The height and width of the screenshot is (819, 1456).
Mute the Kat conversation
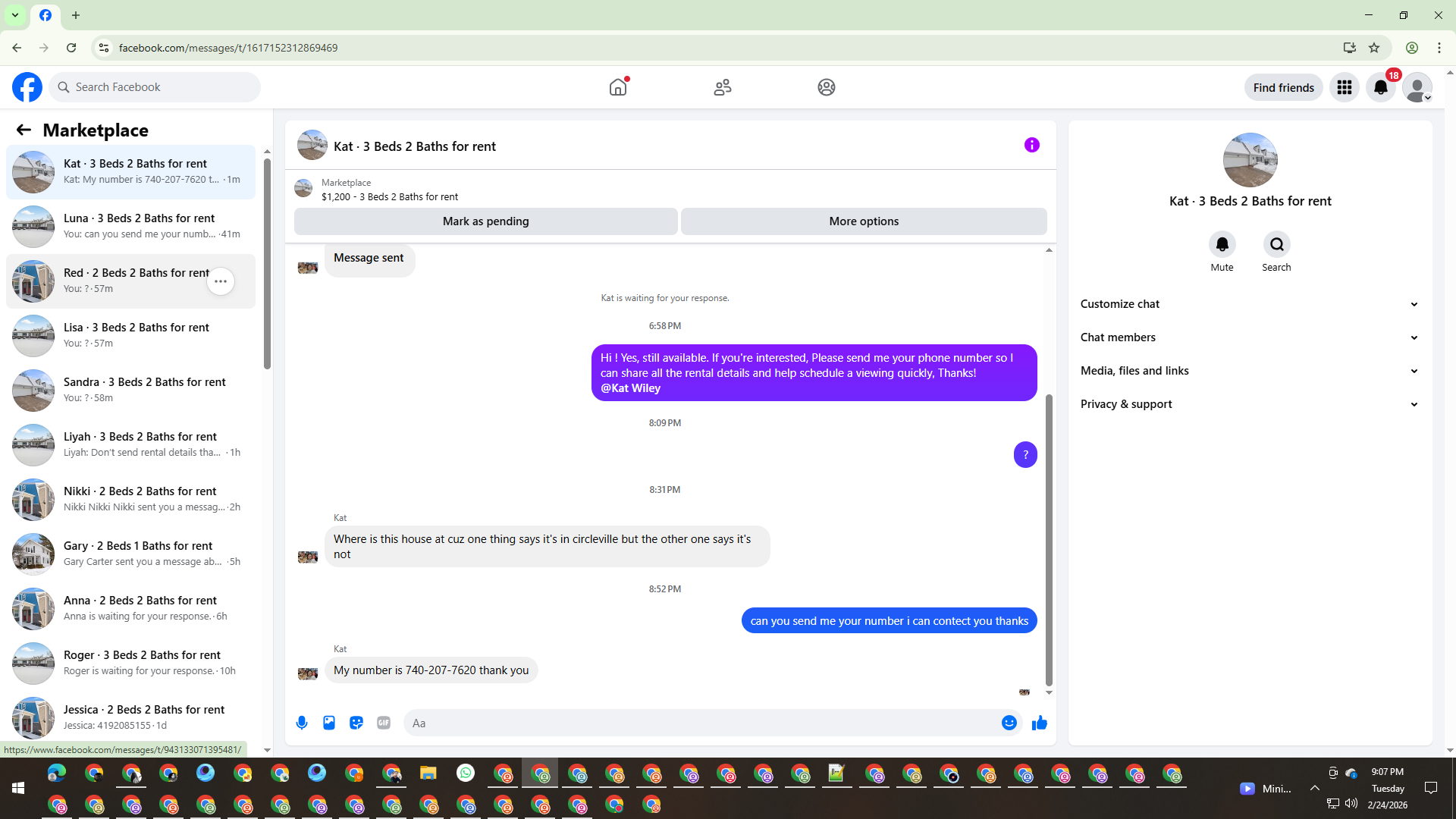tap(1222, 244)
